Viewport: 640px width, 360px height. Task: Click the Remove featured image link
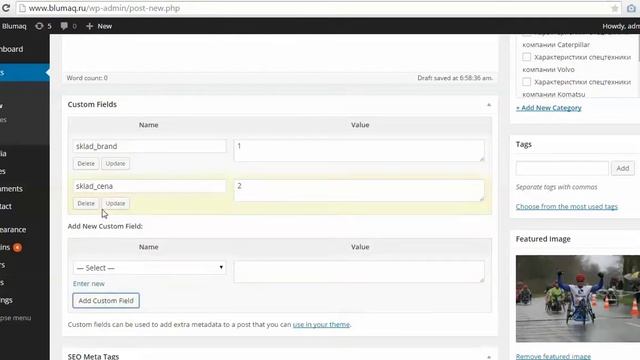(553, 356)
